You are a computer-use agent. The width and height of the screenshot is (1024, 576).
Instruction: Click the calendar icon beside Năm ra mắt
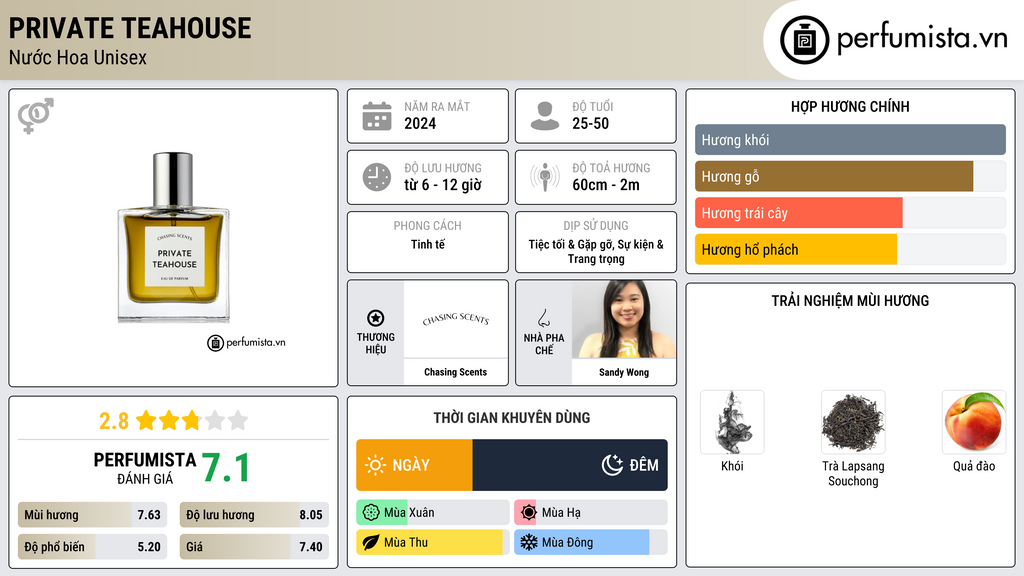coord(377,116)
